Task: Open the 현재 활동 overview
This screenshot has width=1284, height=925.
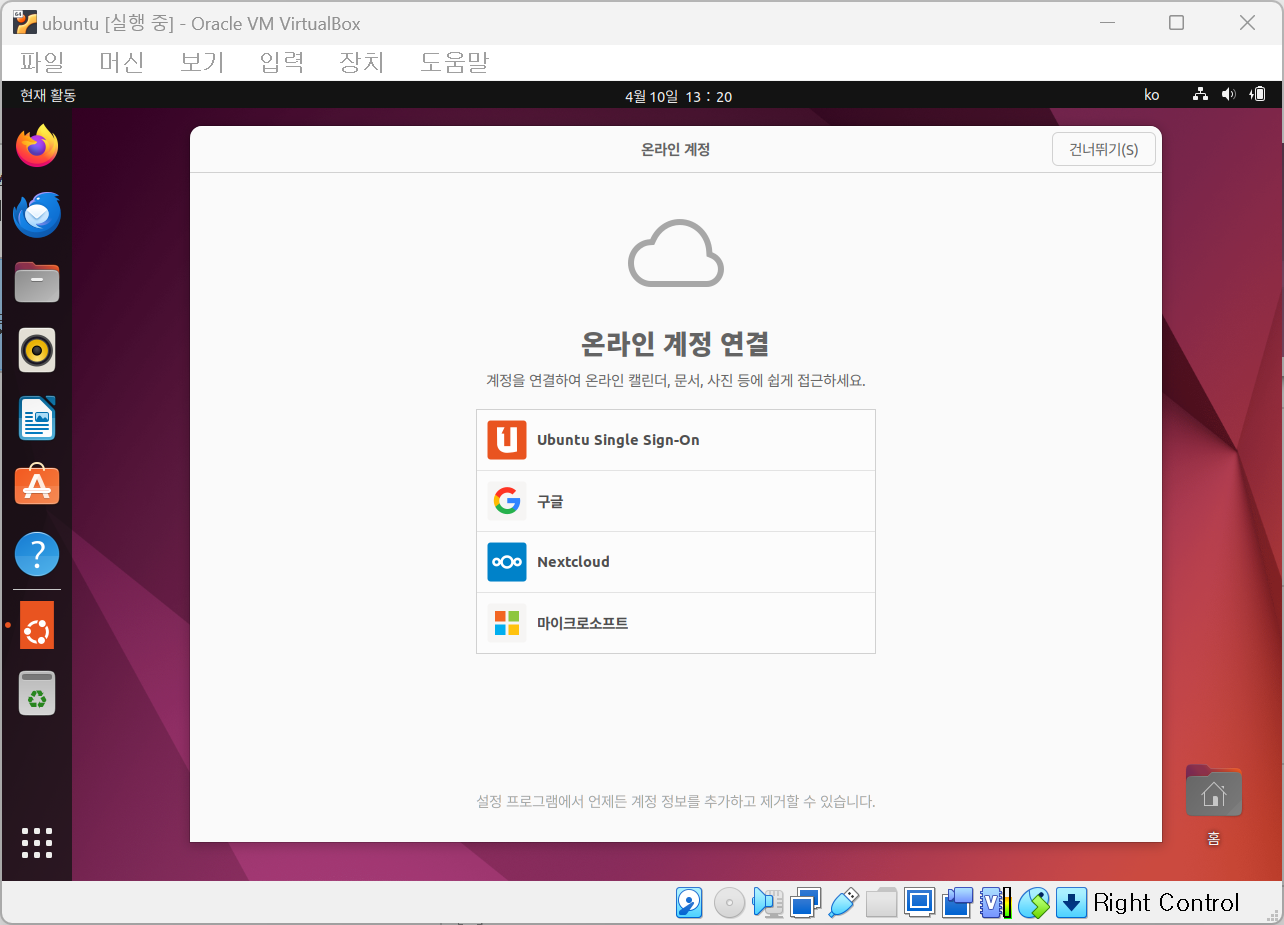Action: point(48,96)
